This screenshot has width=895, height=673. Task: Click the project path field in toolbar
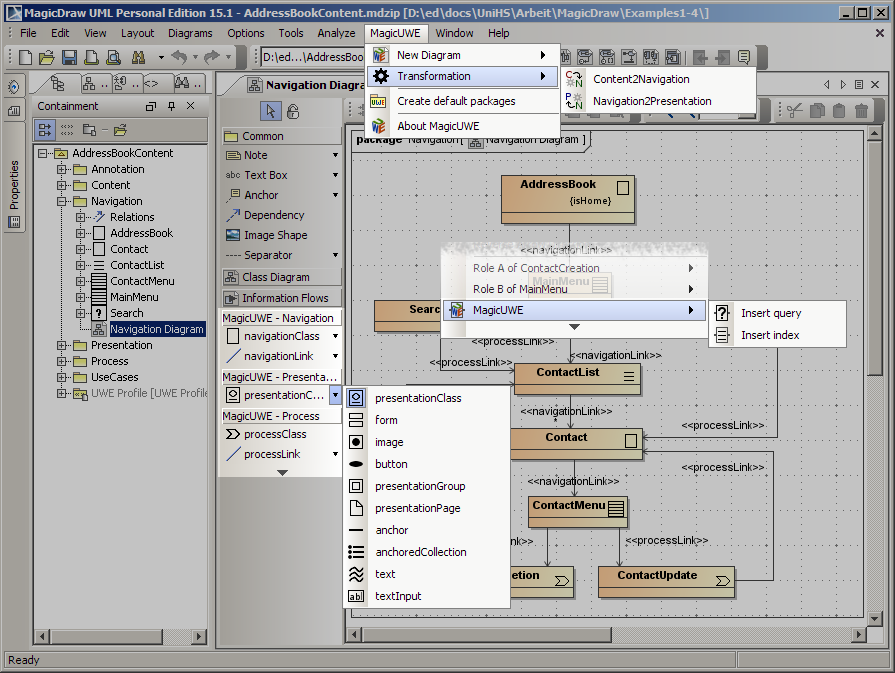pos(312,57)
